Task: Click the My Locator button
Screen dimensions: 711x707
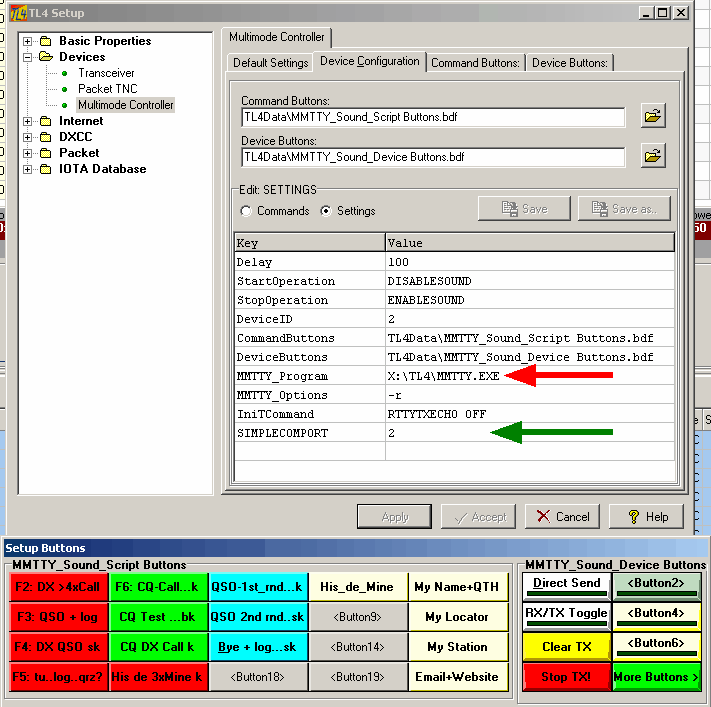Action: 457,617
